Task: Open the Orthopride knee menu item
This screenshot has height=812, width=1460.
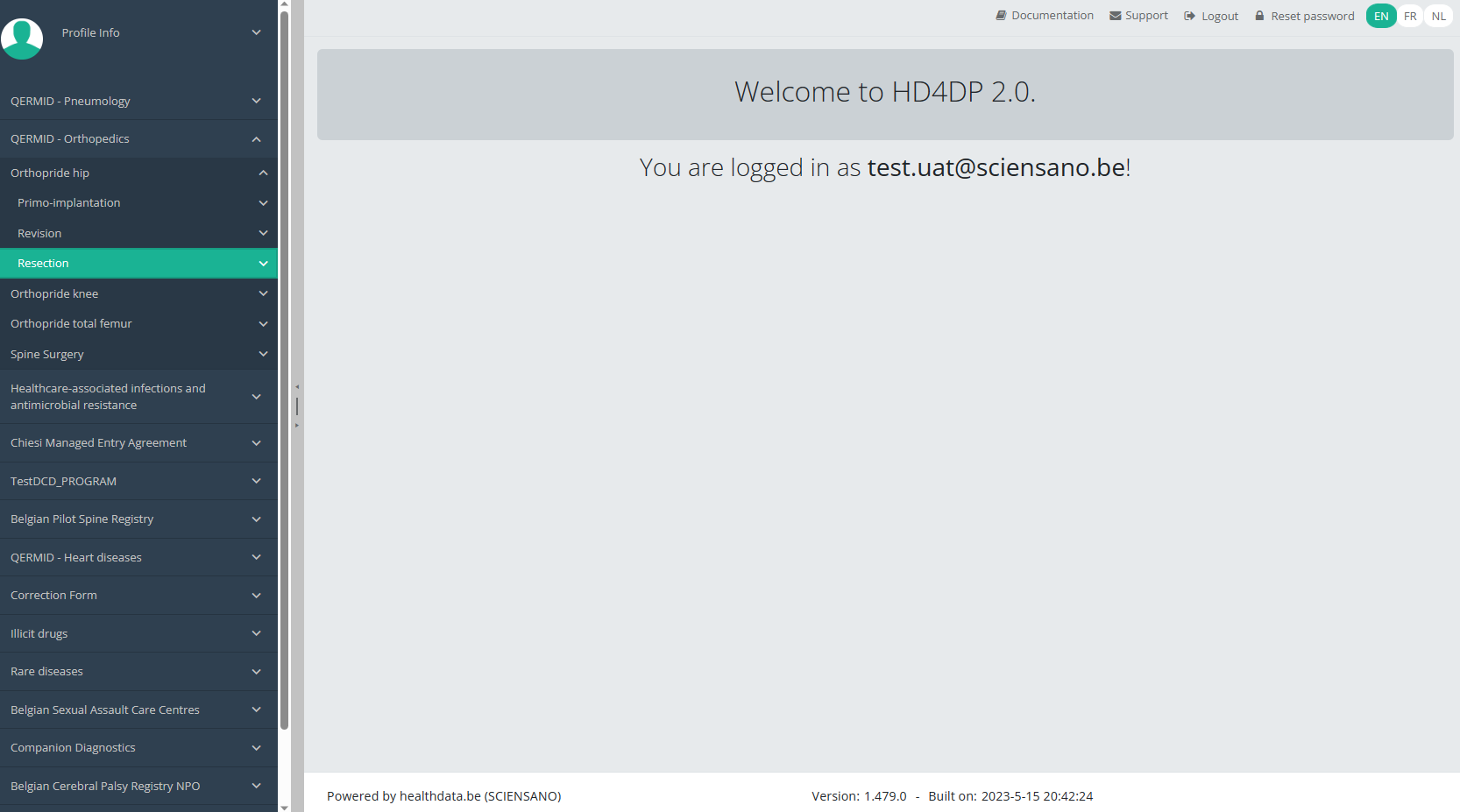Action: 54,294
